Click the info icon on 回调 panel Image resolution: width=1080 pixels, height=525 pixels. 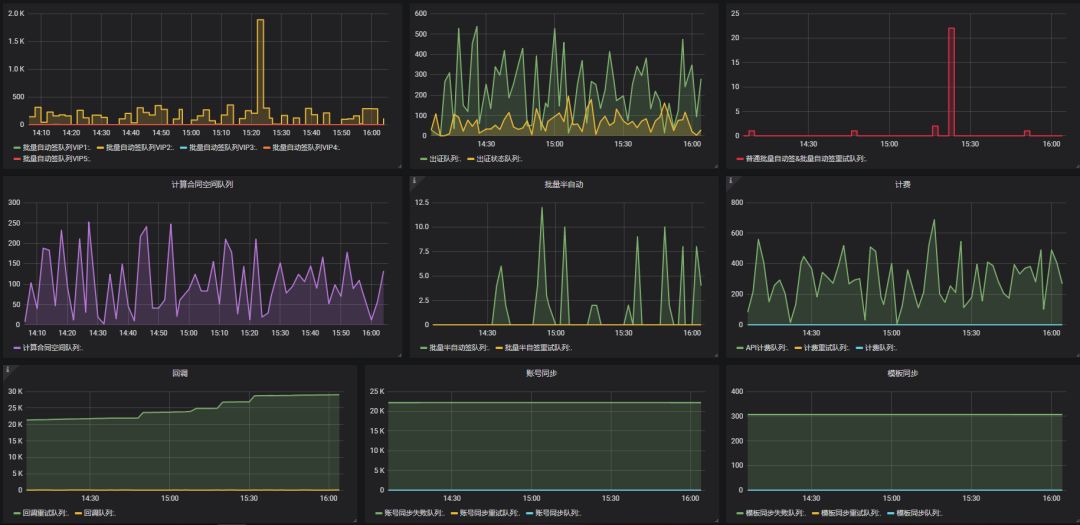[8, 369]
